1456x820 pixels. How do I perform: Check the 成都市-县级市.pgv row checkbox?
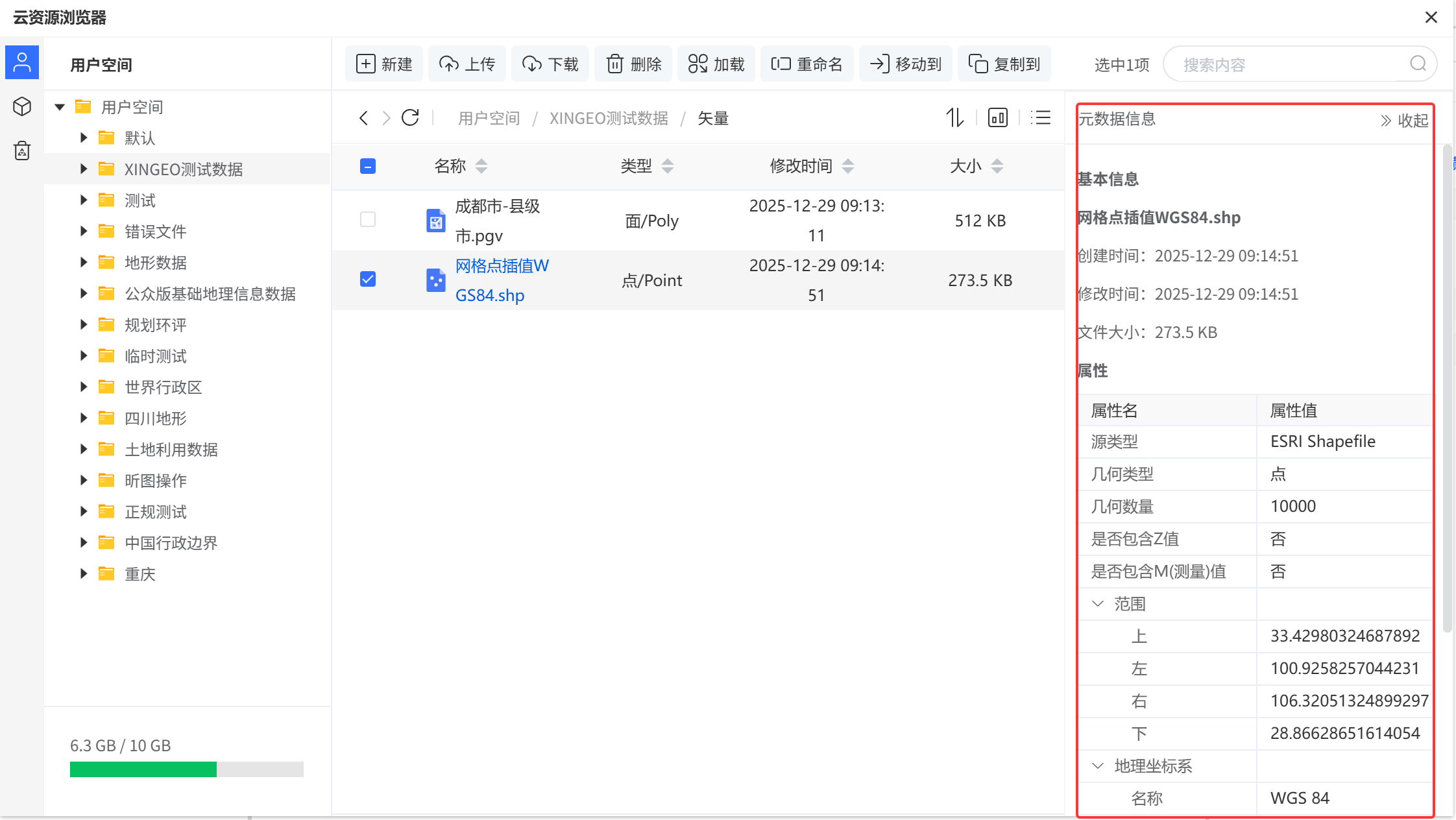368,220
